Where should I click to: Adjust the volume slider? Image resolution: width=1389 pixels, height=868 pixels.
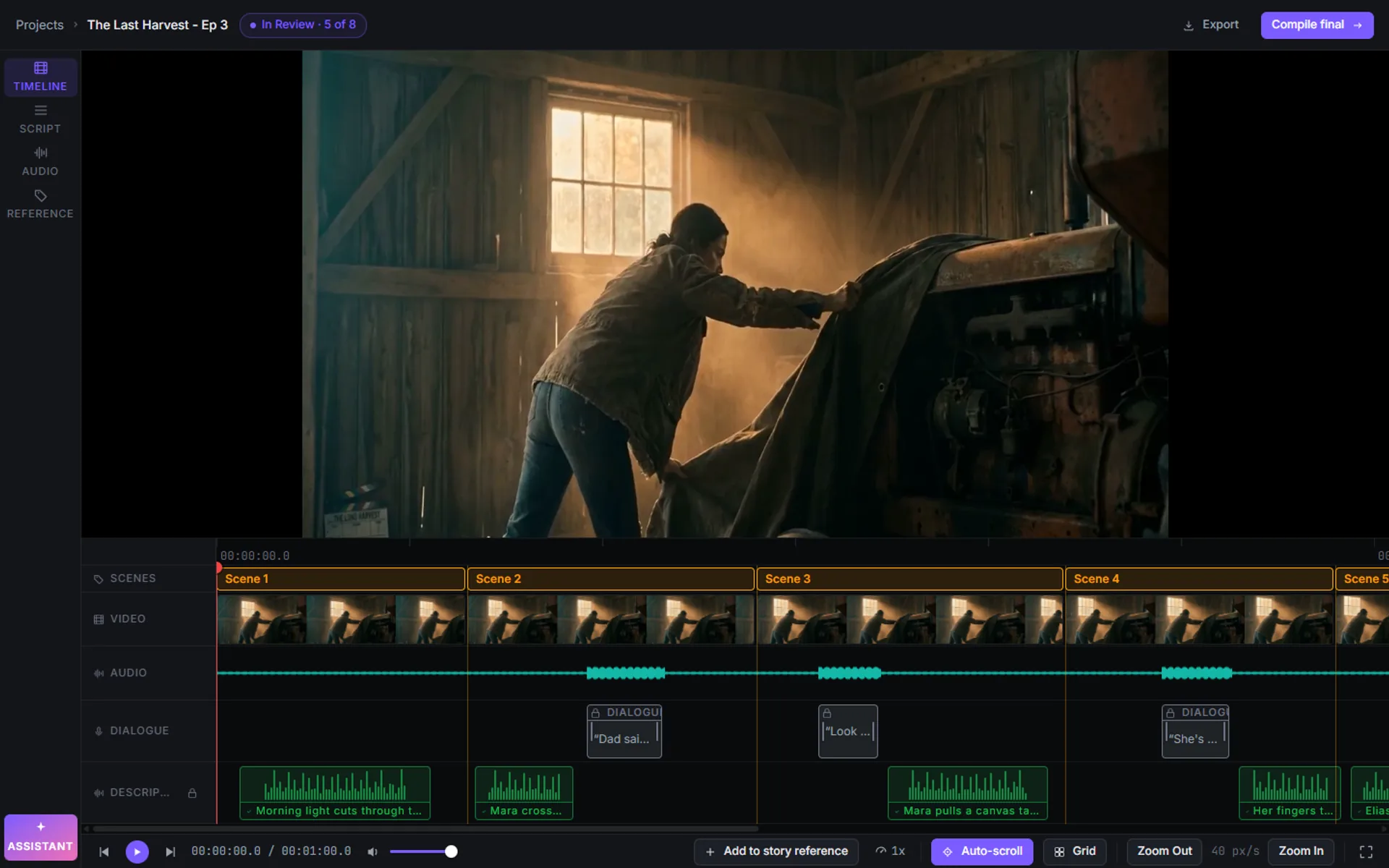pos(423,851)
